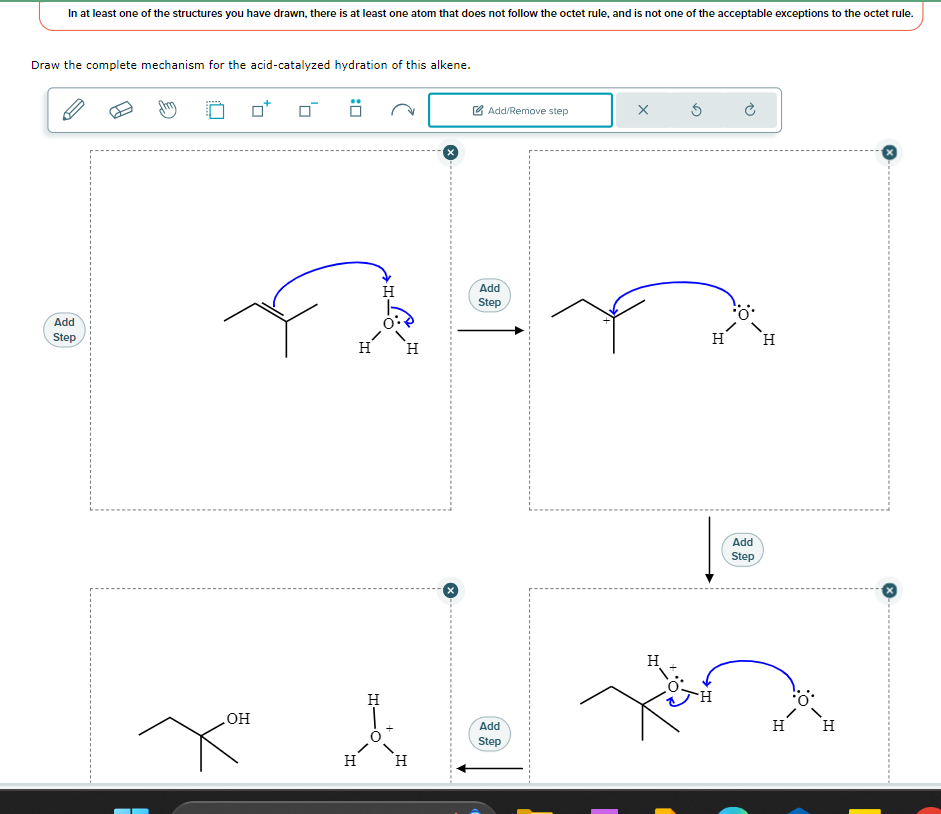Click Add Step on the downward arrow
This screenshot has height=814, width=941.
tap(742, 550)
